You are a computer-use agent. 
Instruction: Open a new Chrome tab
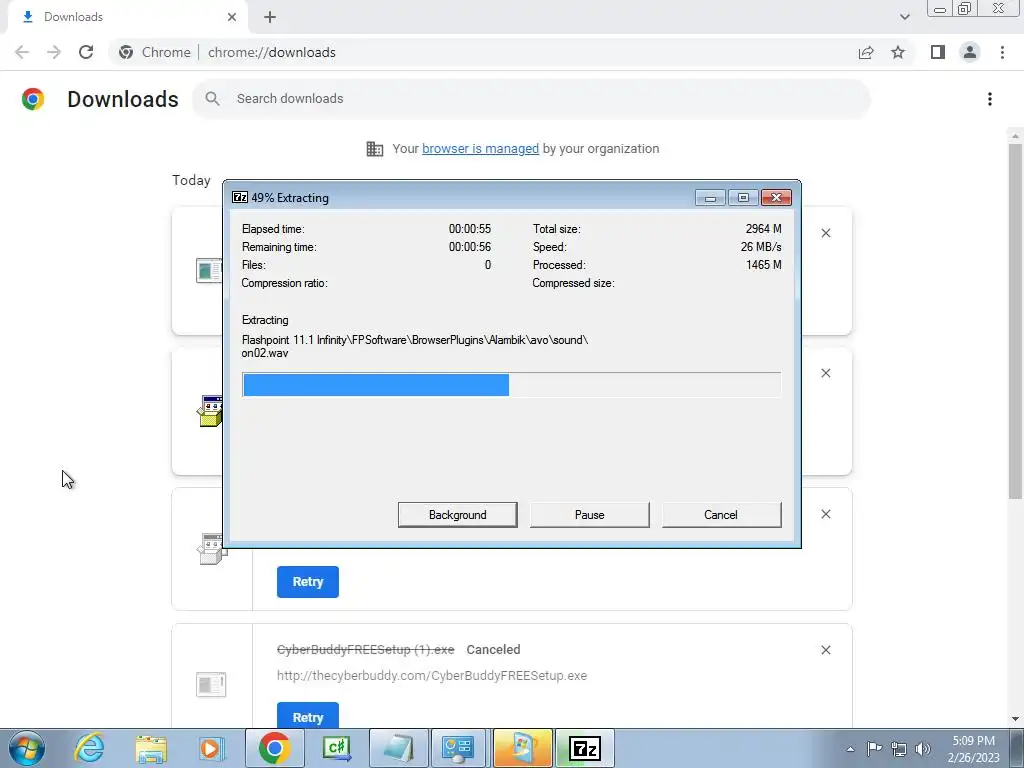pos(270,17)
